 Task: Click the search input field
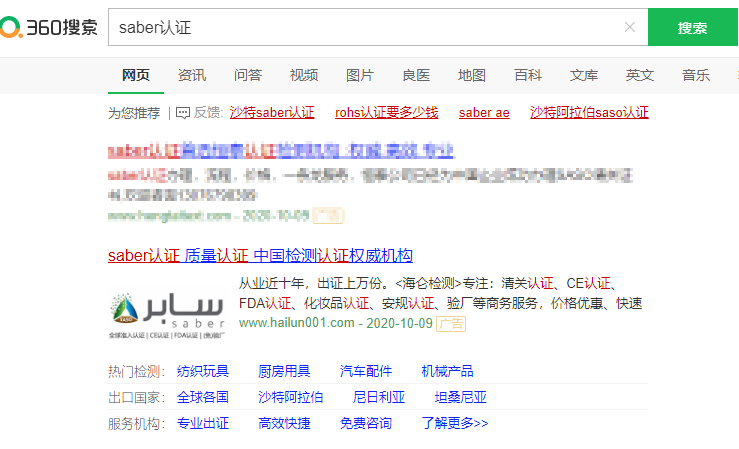(x=360, y=27)
